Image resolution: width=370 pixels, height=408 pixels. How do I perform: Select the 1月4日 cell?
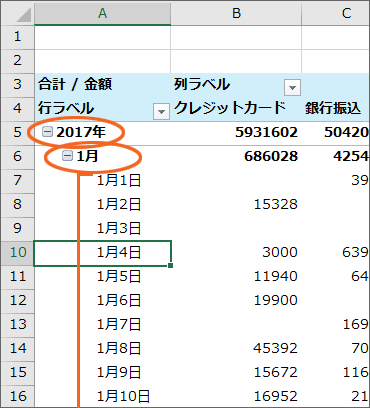click(102, 253)
